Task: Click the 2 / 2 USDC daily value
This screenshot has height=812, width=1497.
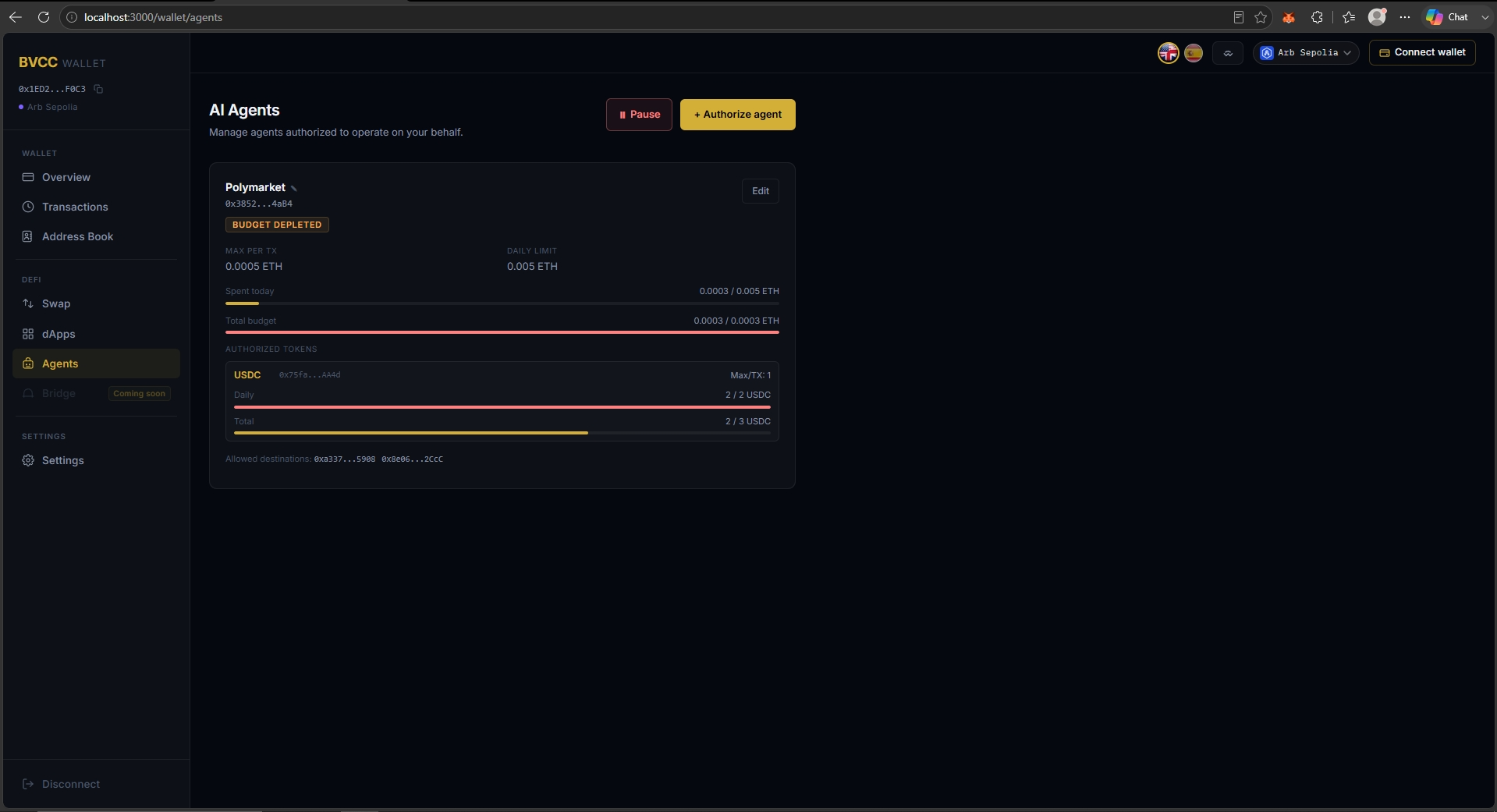Action: pos(748,395)
